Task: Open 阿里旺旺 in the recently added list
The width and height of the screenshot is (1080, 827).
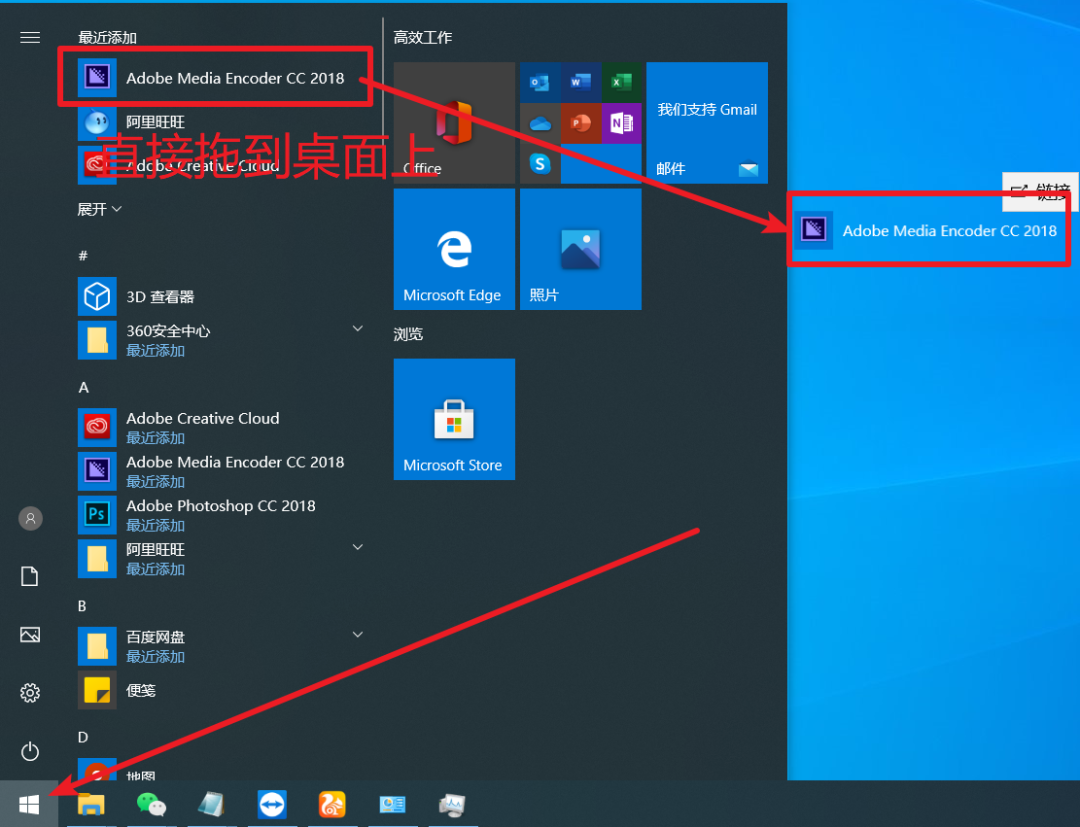Action: (x=220, y=123)
